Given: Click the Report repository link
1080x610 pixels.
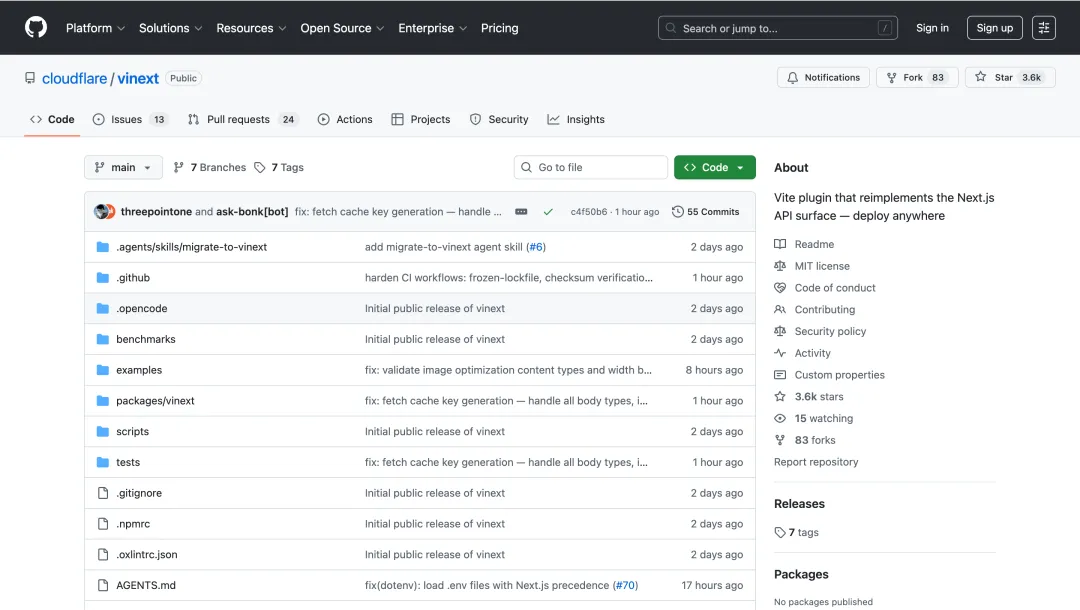Looking at the screenshot, I should [816, 462].
